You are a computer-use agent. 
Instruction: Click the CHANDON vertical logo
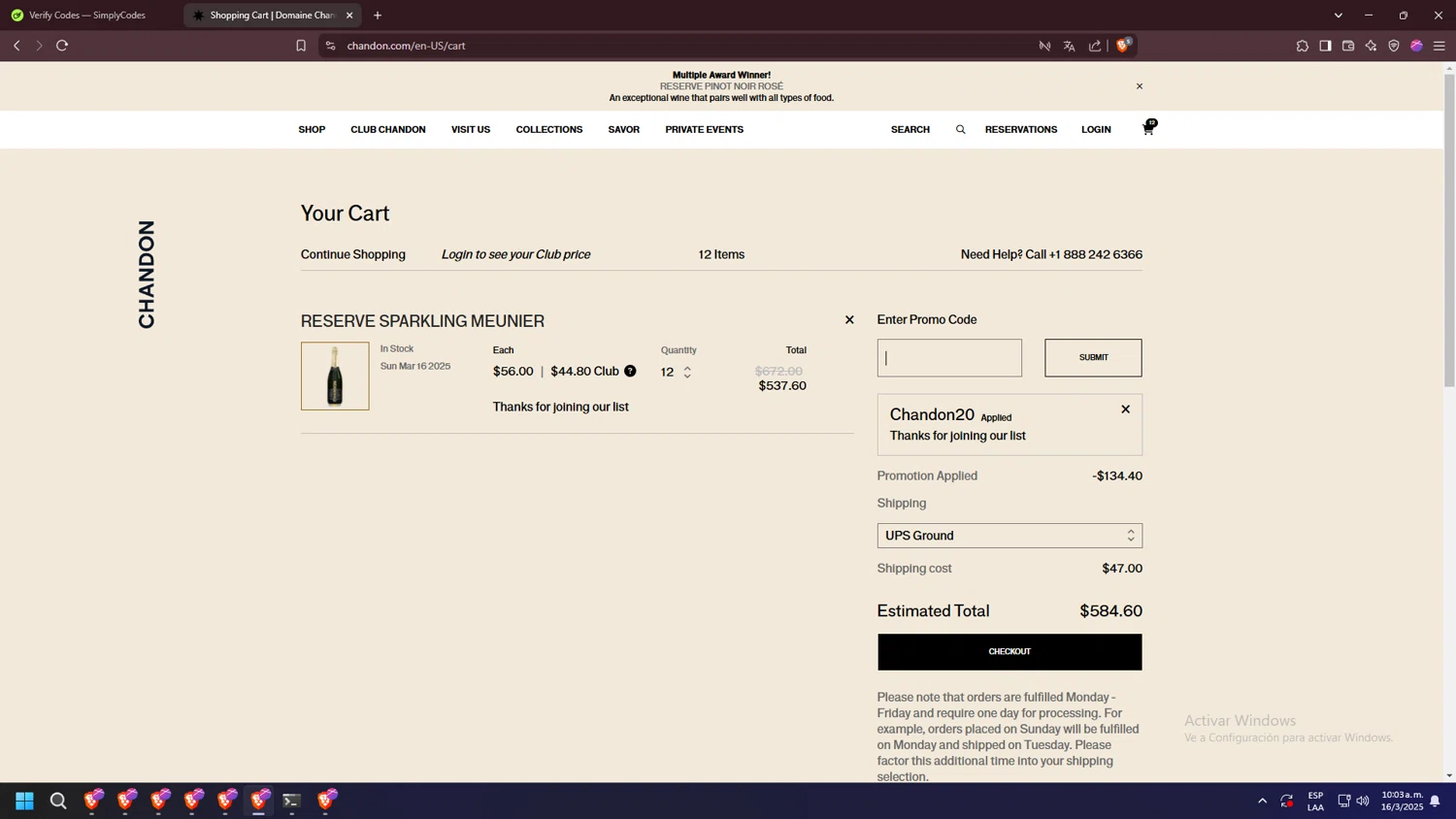point(147,275)
